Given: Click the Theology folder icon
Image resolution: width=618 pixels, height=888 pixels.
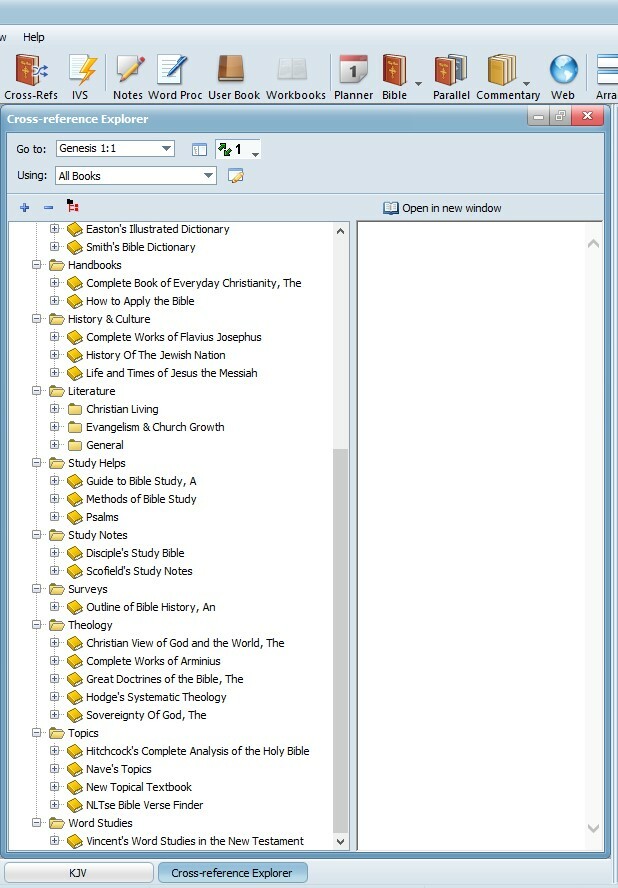Looking at the screenshot, I should click(x=57, y=625).
